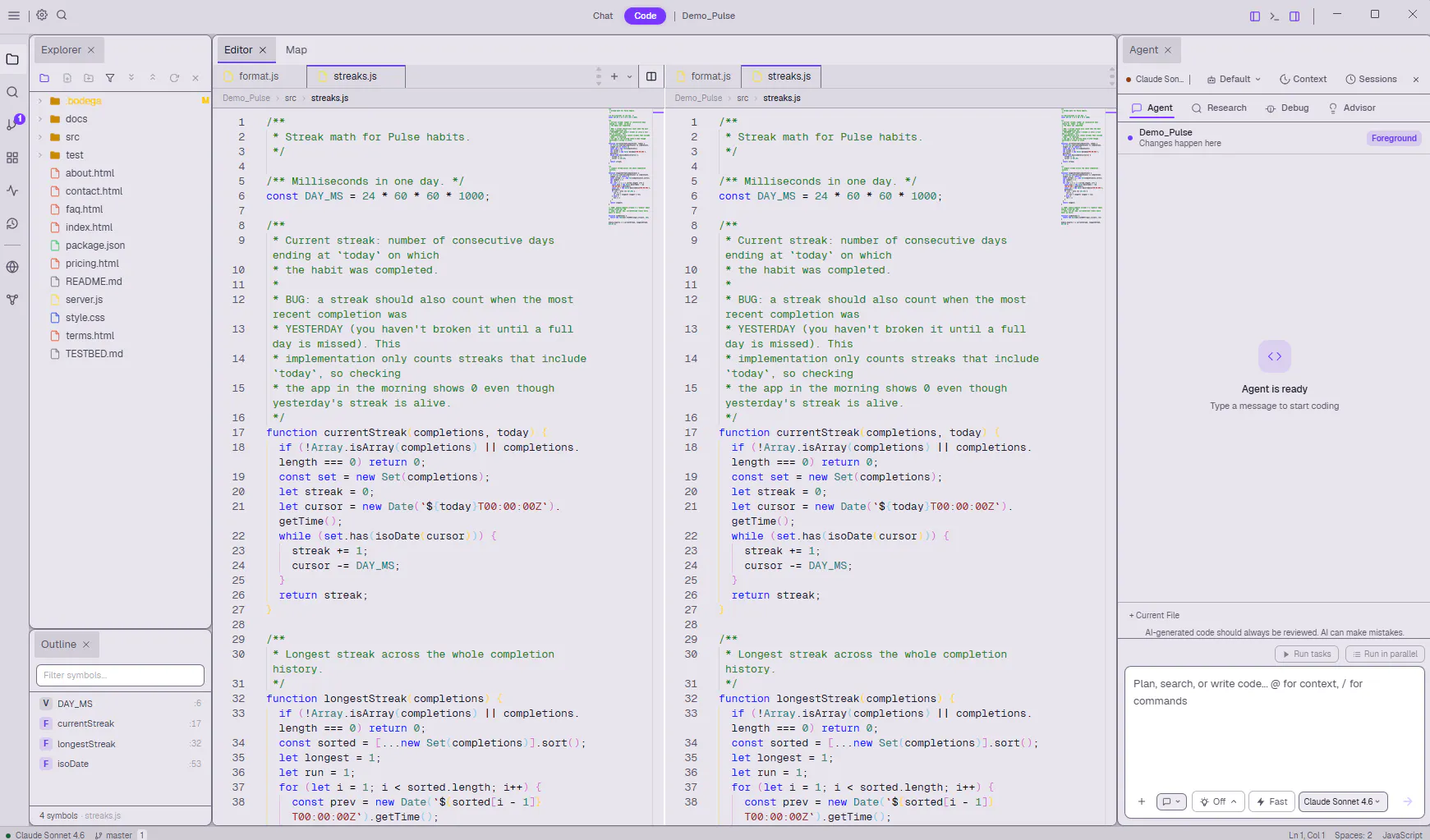Click the right editor minimap
The image size is (1430, 840).
pos(1083,167)
